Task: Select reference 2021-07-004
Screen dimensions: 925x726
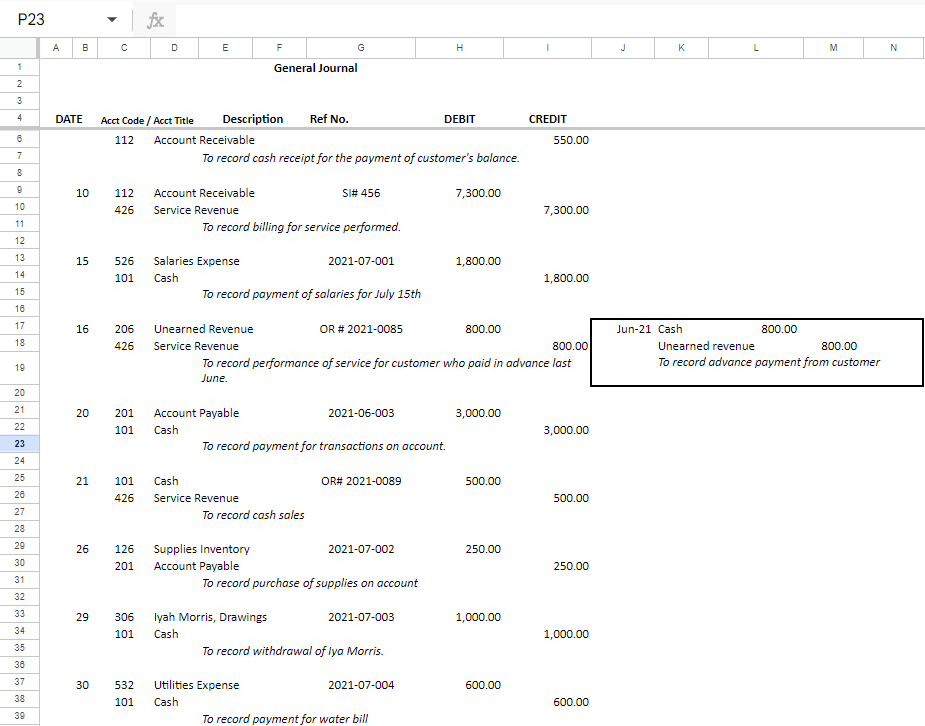Action: pos(361,685)
